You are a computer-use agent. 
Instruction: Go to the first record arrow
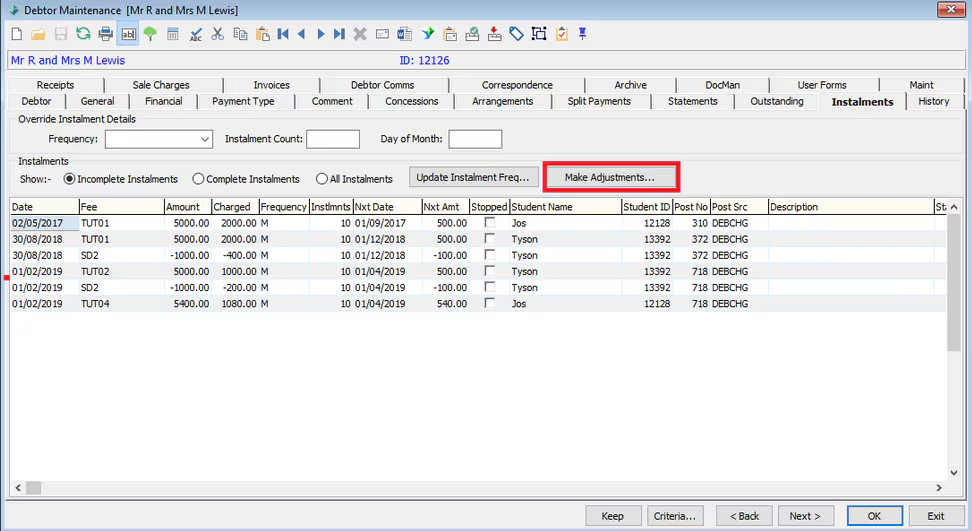coord(283,34)
